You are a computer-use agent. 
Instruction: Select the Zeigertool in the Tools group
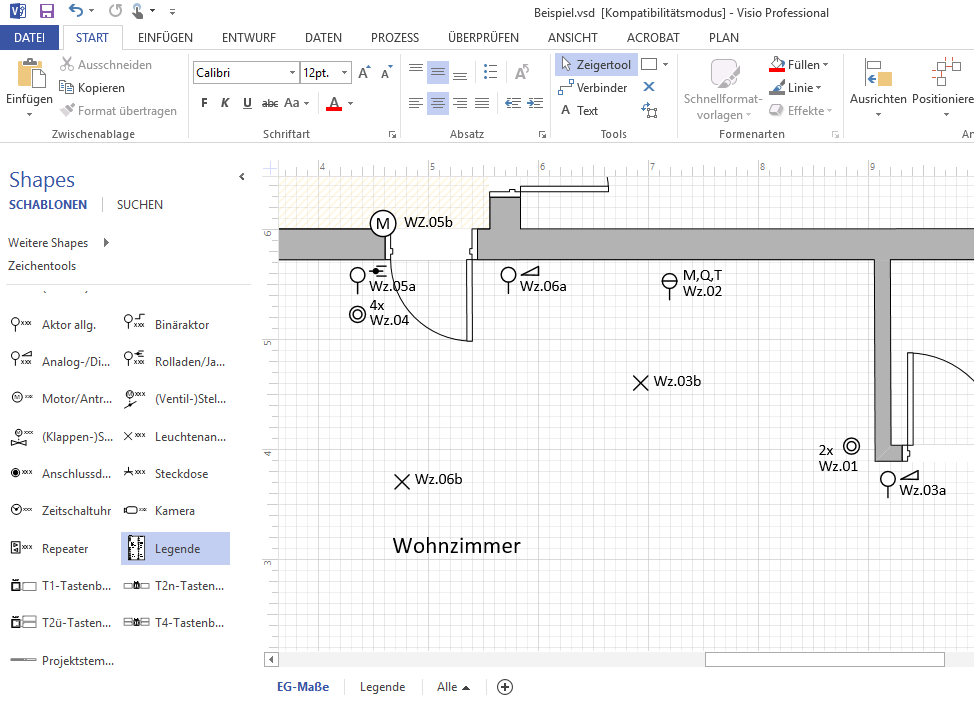(595, 64)
